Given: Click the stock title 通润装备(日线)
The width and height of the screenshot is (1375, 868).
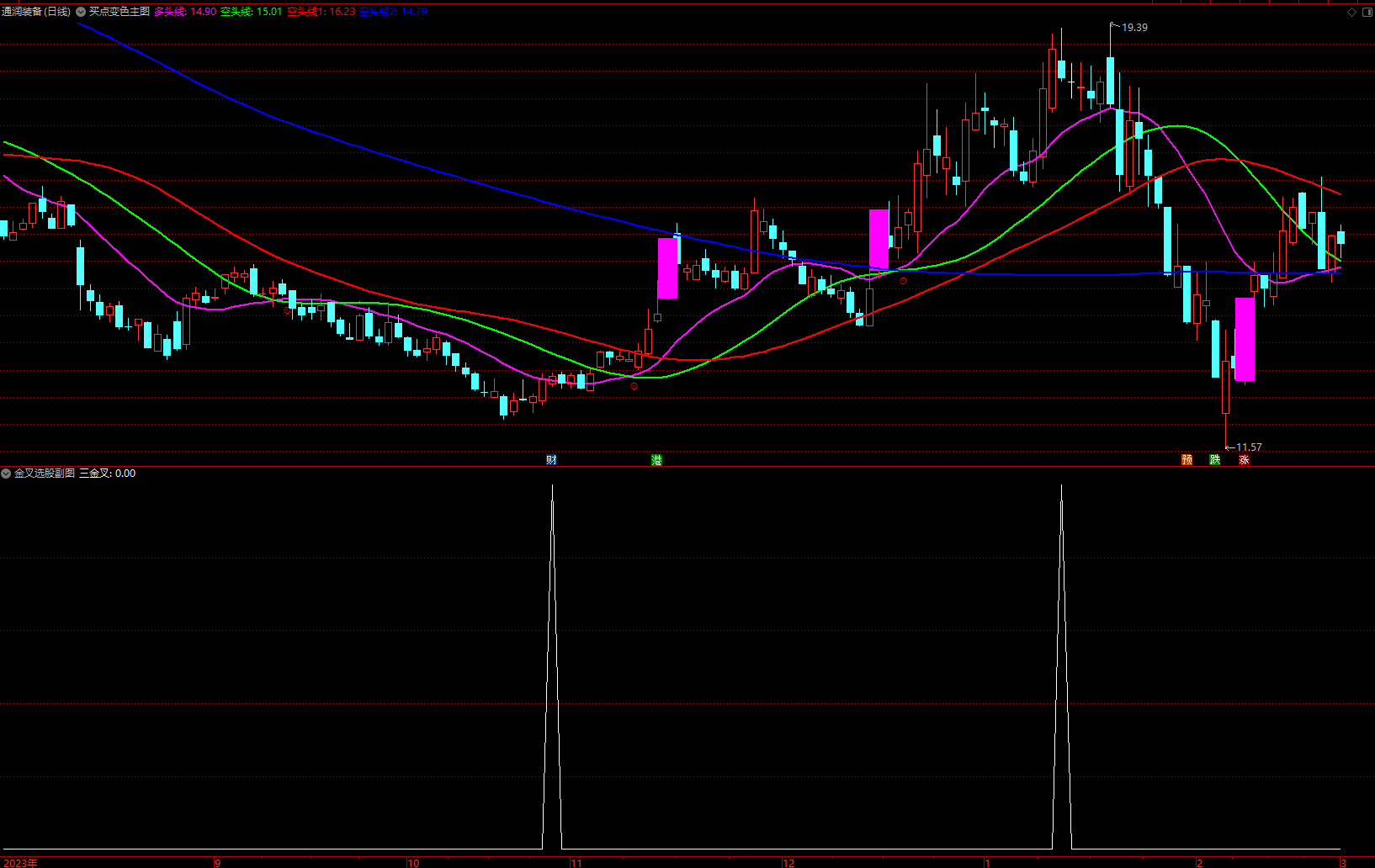Looking at the screenshot, I should click(36, 12).
